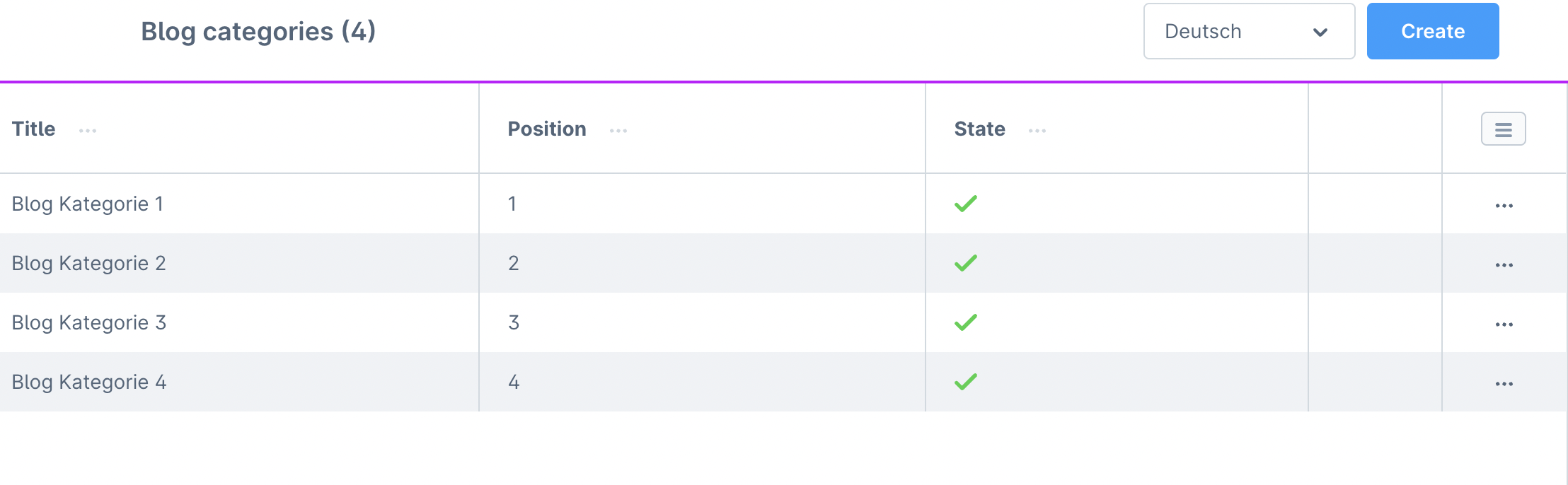Click the Create button
The width and height of the screenshot is (1568, 485).
[1432, 31]
